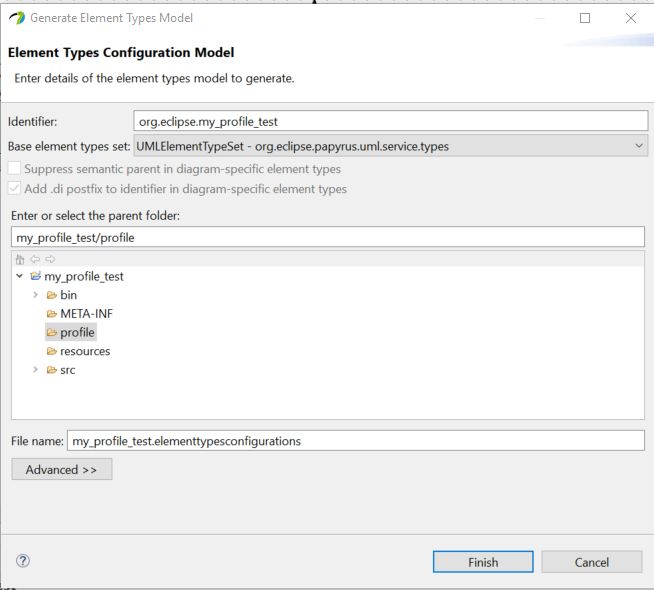The width and height of the screenshot is (654, 590).
Task: Open the Advanced >> options
Action: coord(62,469)
